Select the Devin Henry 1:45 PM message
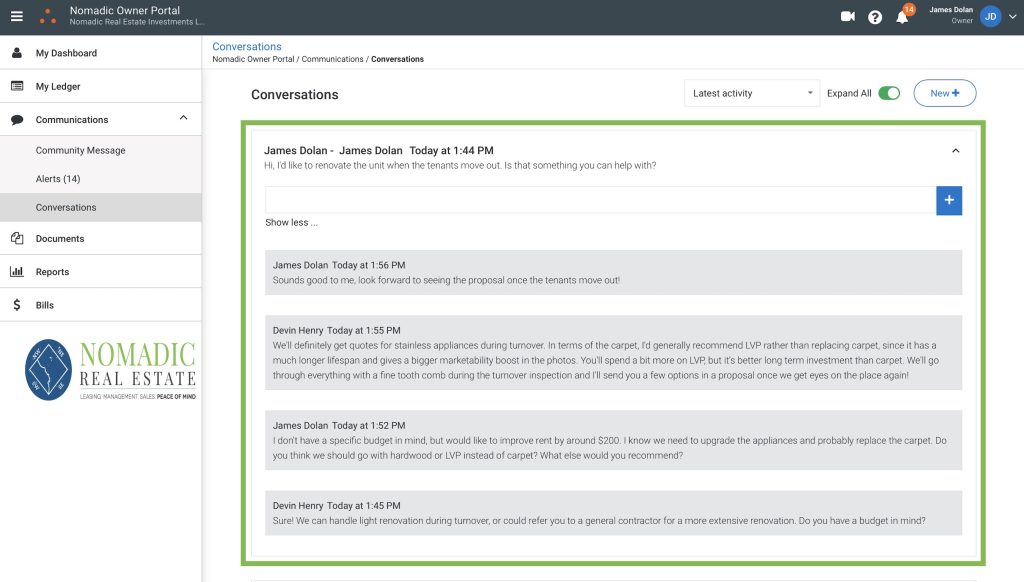 [x=613, y=513]
